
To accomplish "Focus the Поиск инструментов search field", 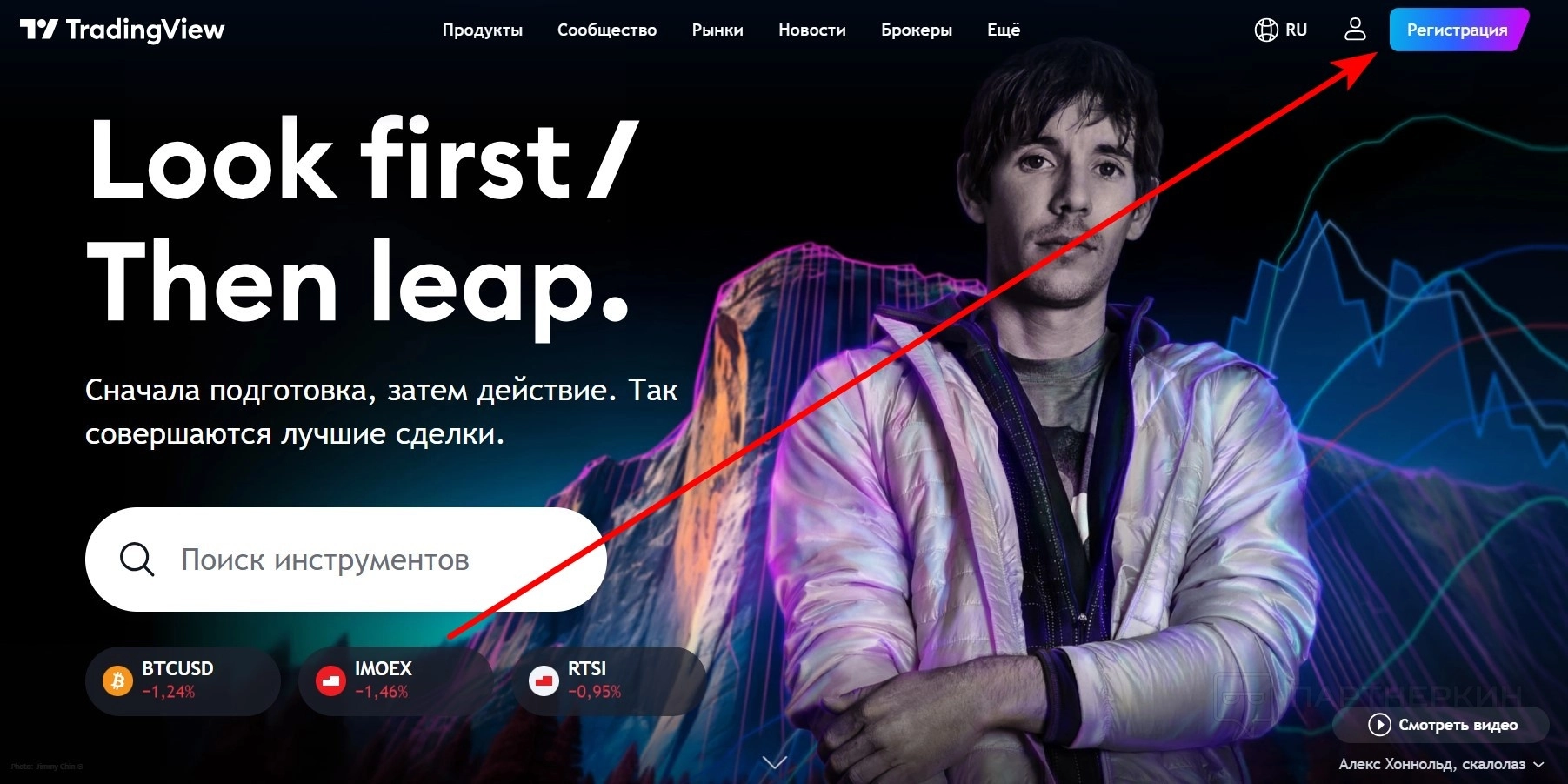I will coord(345,560).
